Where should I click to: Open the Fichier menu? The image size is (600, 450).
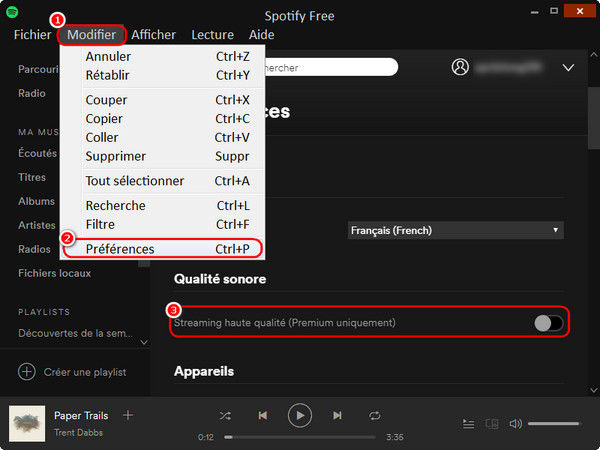[x=33, y=35]
